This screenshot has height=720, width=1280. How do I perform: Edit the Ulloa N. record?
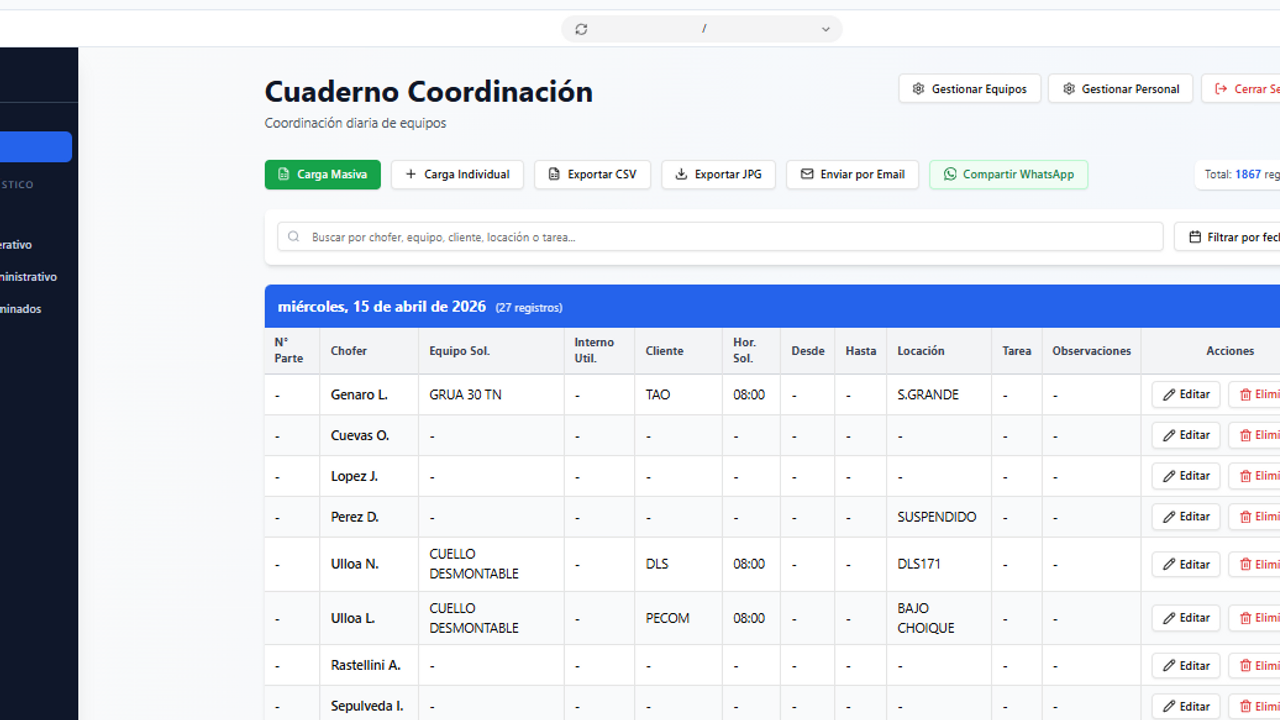pos(1186,564)
